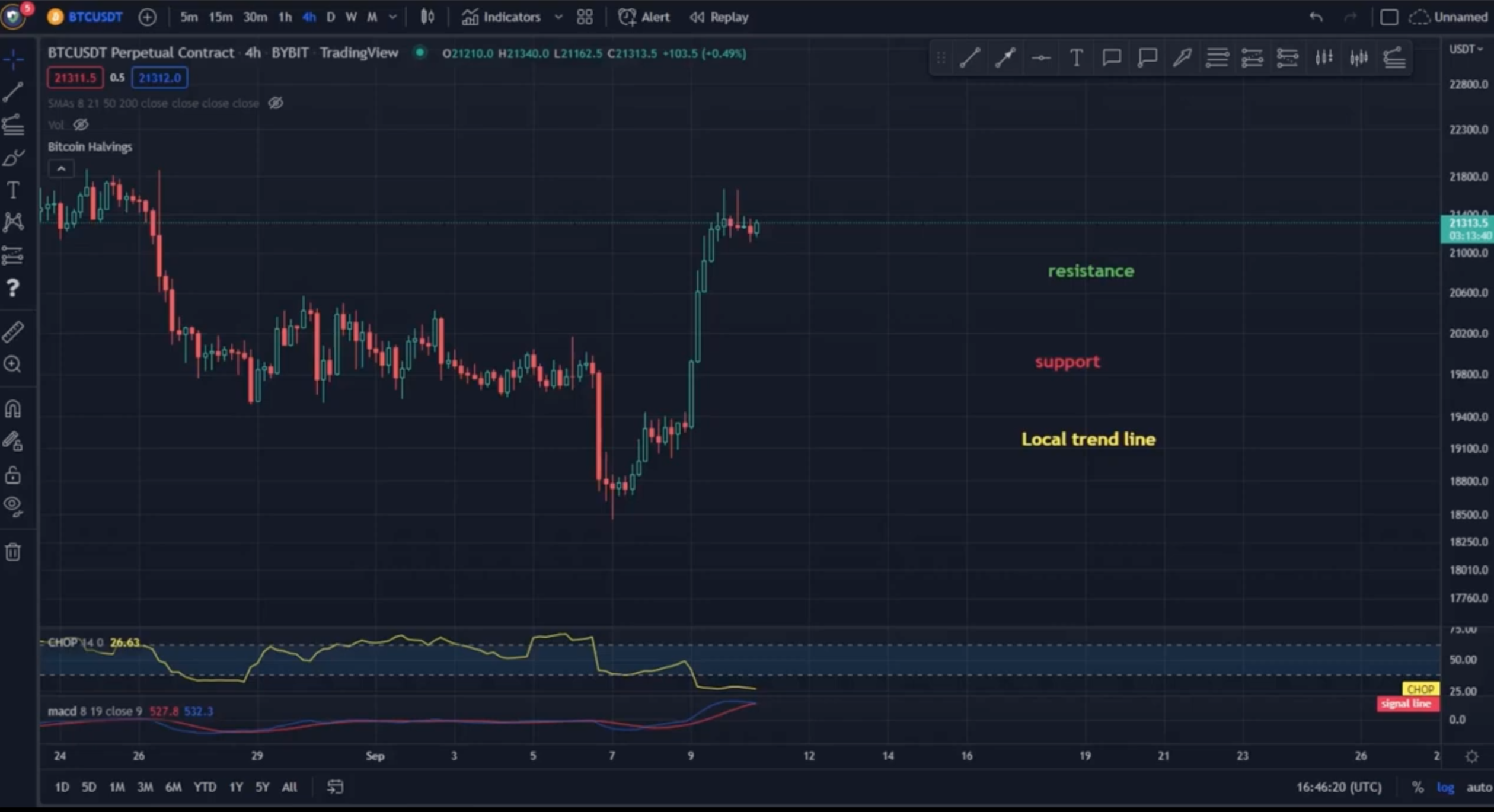
Task: Select the text tool in left sidebar
Action: [x=13, y=190]
